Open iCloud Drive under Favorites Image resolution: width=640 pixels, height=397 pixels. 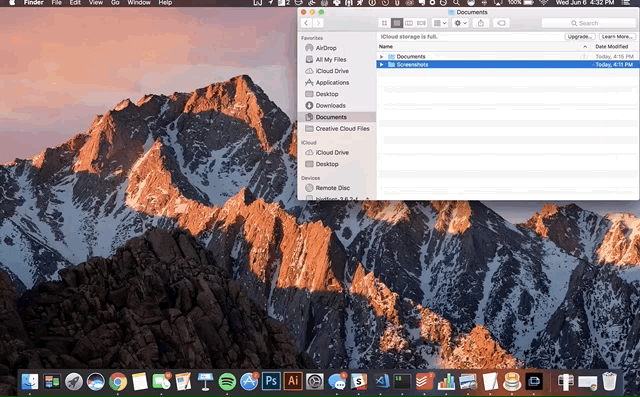click(332, 71)
